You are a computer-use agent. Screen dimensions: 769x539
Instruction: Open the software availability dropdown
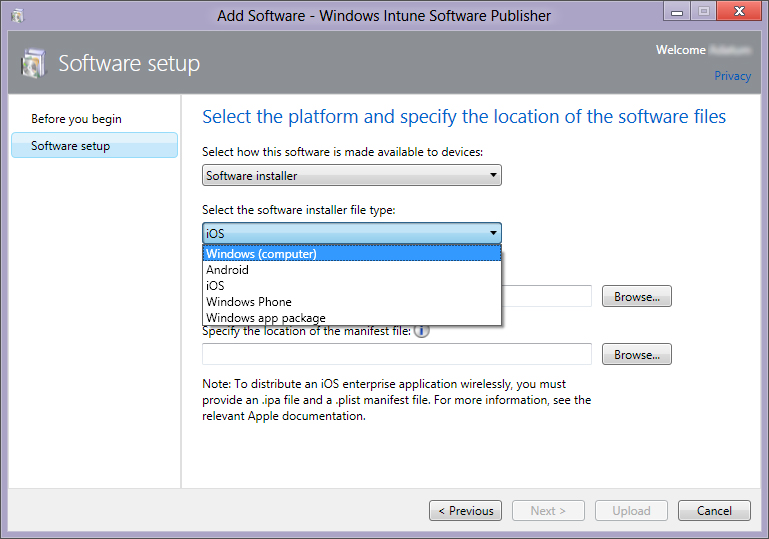[351, 176]
